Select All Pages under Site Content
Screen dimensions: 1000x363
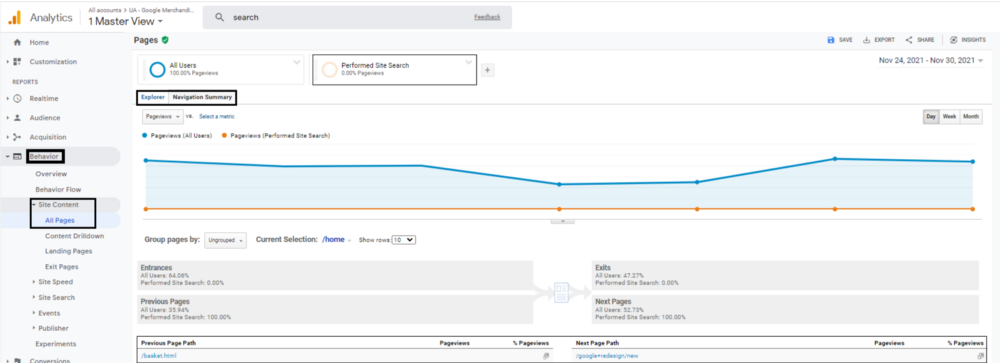(x=60, y=221)
